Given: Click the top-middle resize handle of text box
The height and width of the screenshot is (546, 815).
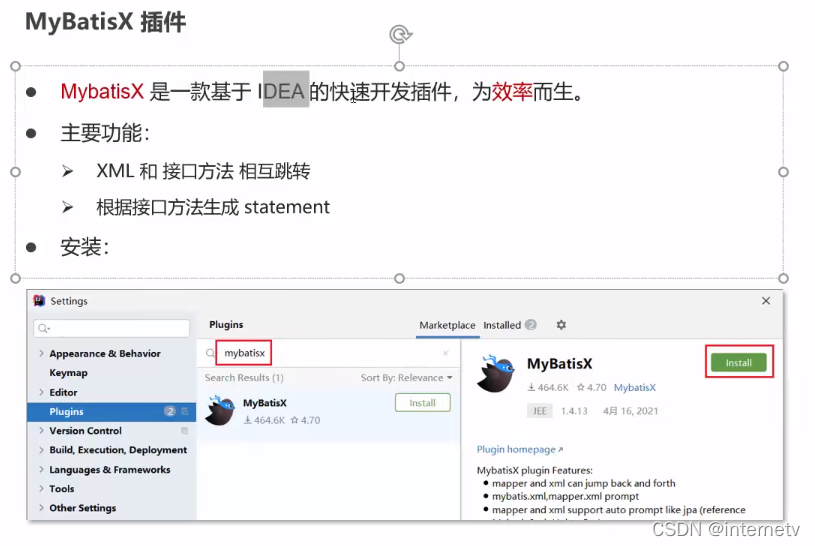Looking at the screenshot, I should [x=399, y=66].
